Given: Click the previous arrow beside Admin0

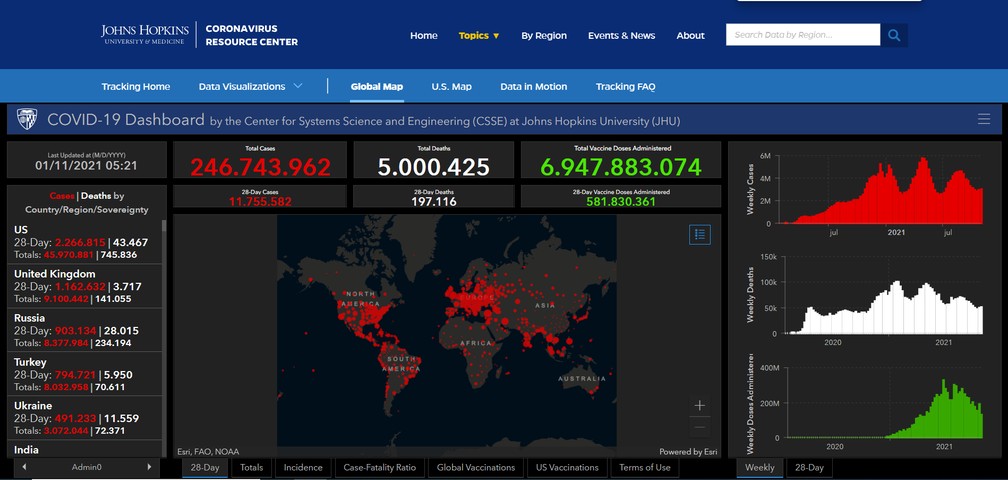Looking at the screenshot, I should coord(24,467).
